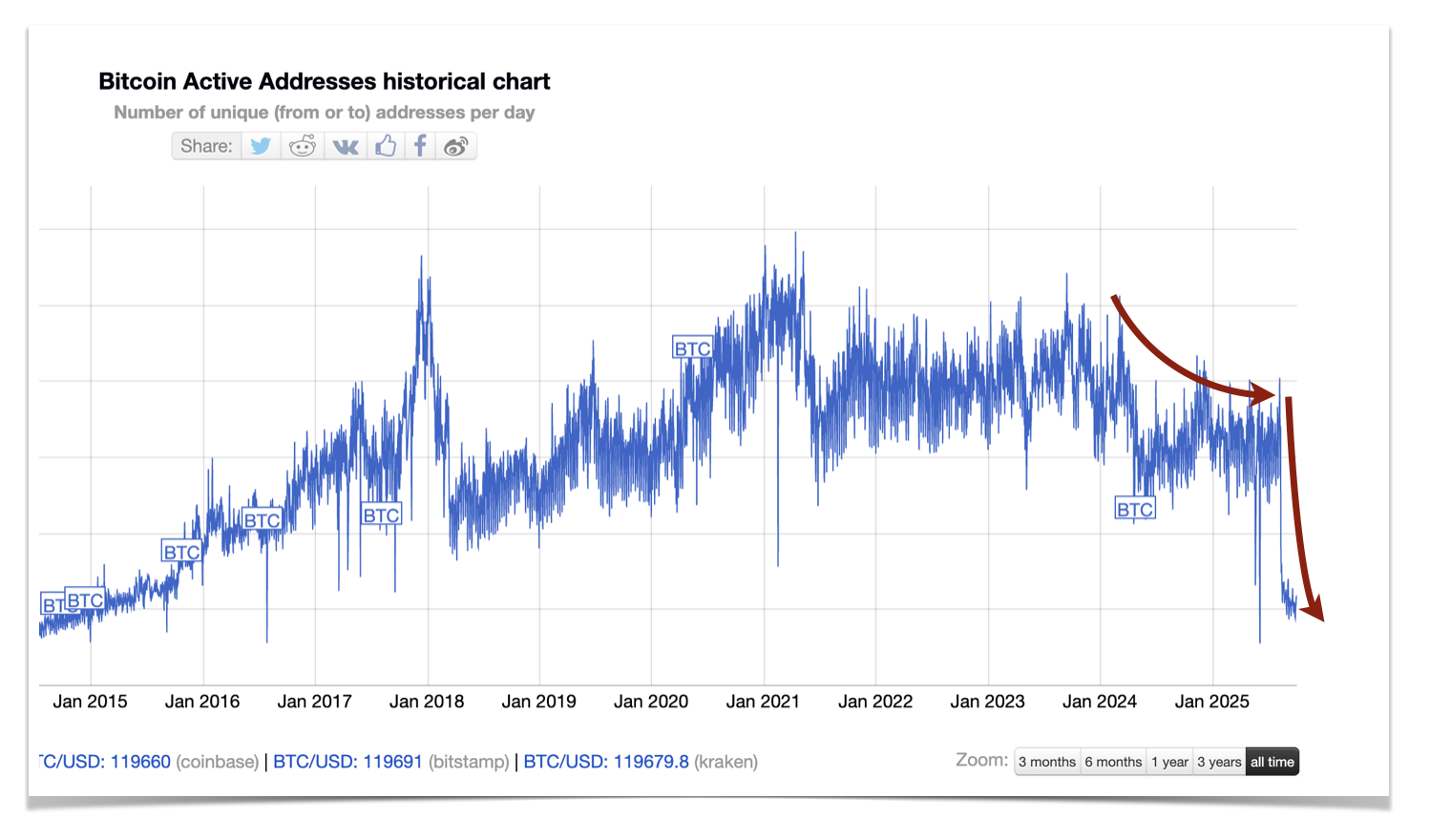Select the BTC marker in mid-2017
The image size is (1430, 840).
381,515
